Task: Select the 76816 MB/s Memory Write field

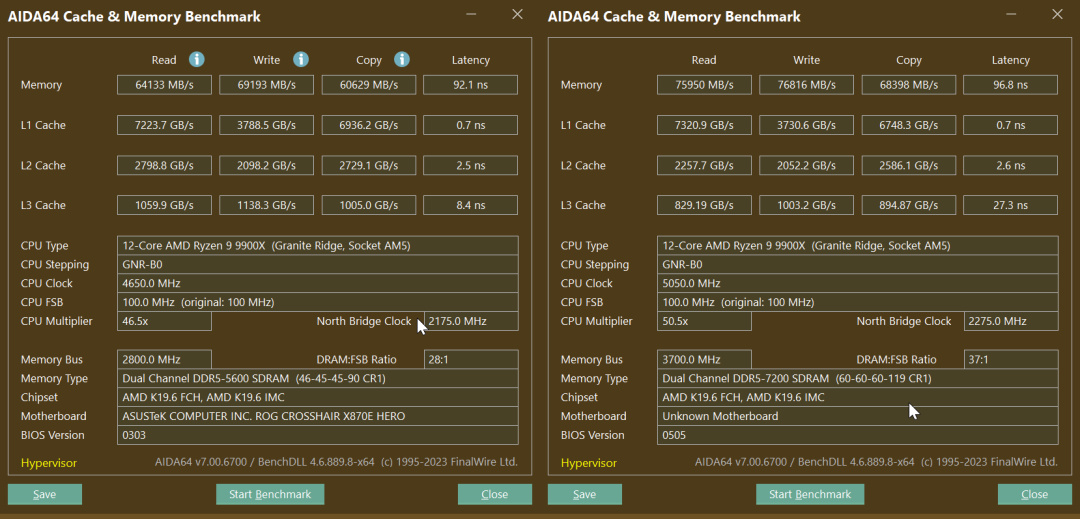Action: point(806,85)
